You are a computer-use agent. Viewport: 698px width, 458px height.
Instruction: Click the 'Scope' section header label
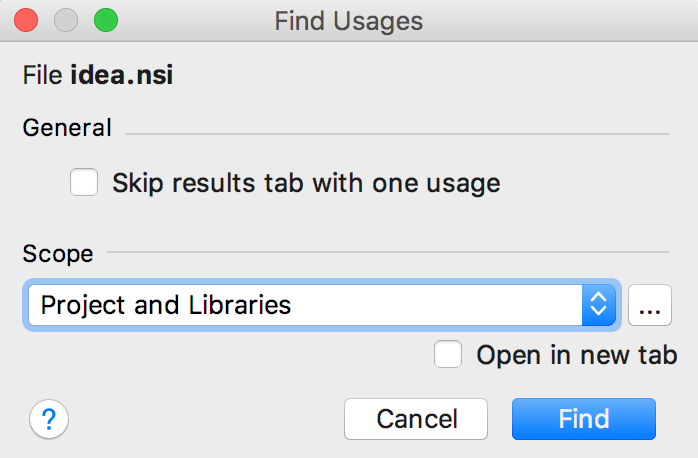coord(58,254)
